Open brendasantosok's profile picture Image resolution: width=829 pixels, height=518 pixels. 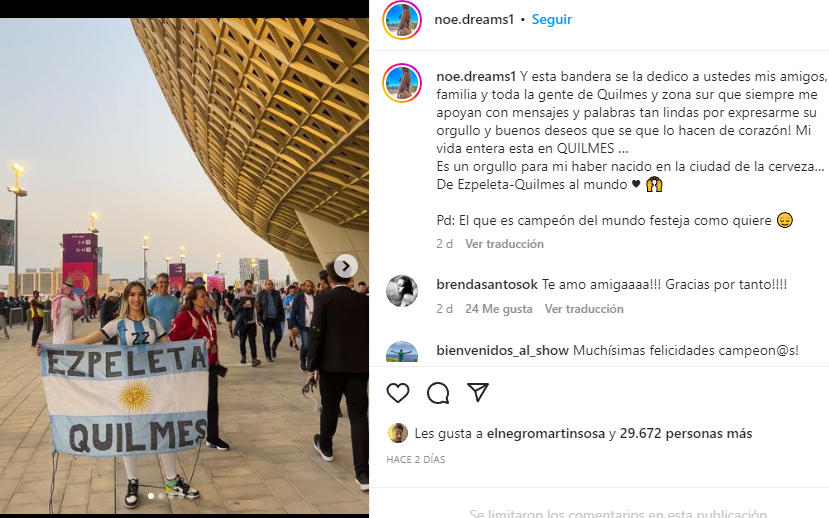402,291
